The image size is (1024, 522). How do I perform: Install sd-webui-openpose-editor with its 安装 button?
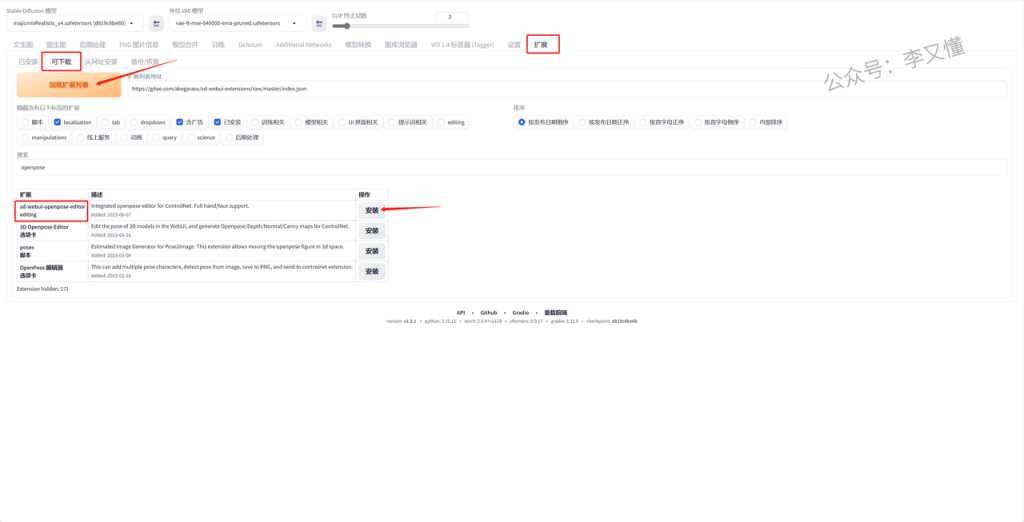pyautogui.click(x=371, y=211)
